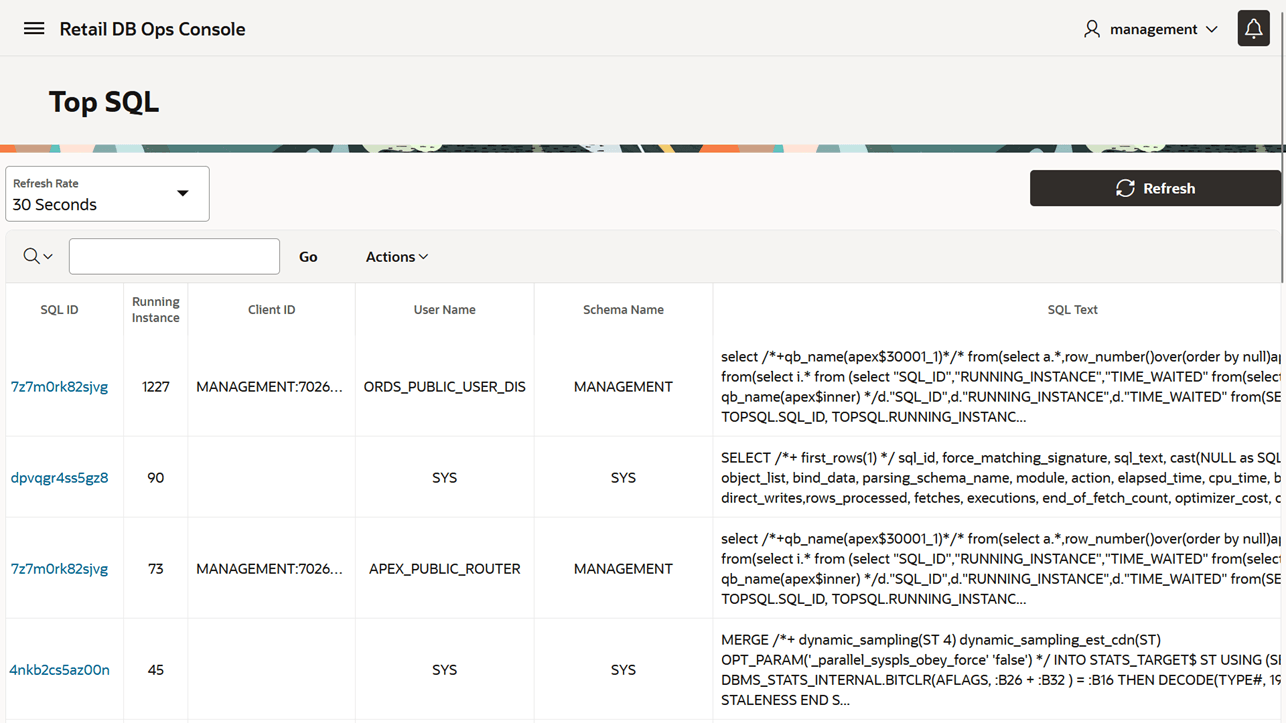This screenshot has width=1286, height=723.
Task: Click the Retail DB Ops Console title
Action: tap(152, 29)
